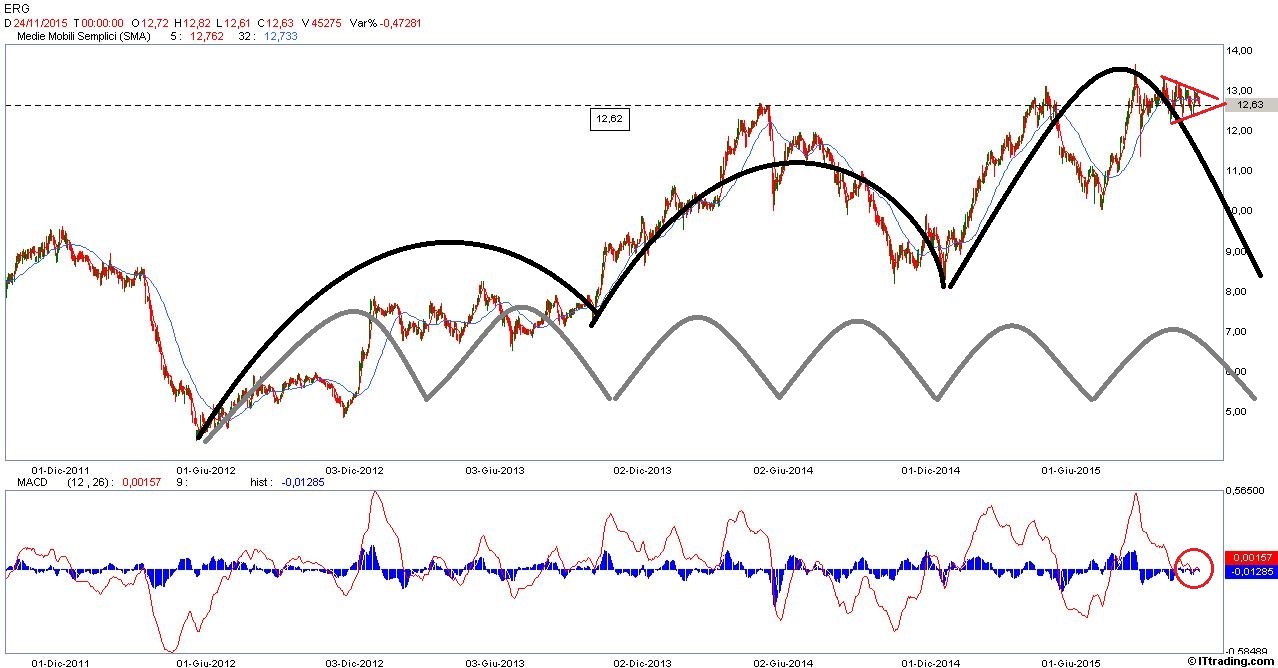Click 03-Dic-2012 date under price chart

tap(355, 468)
